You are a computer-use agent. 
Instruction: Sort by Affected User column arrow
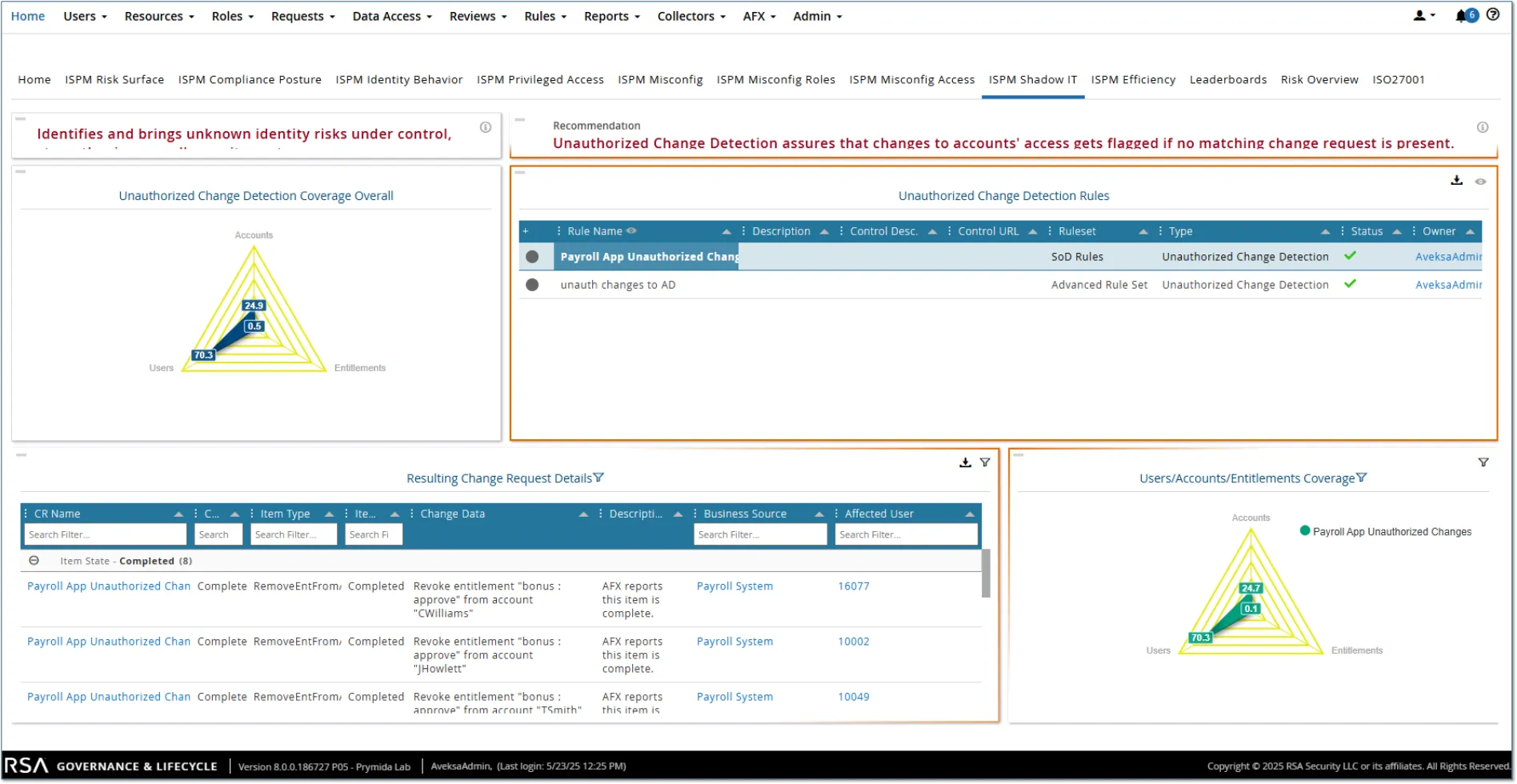[970, 514]
